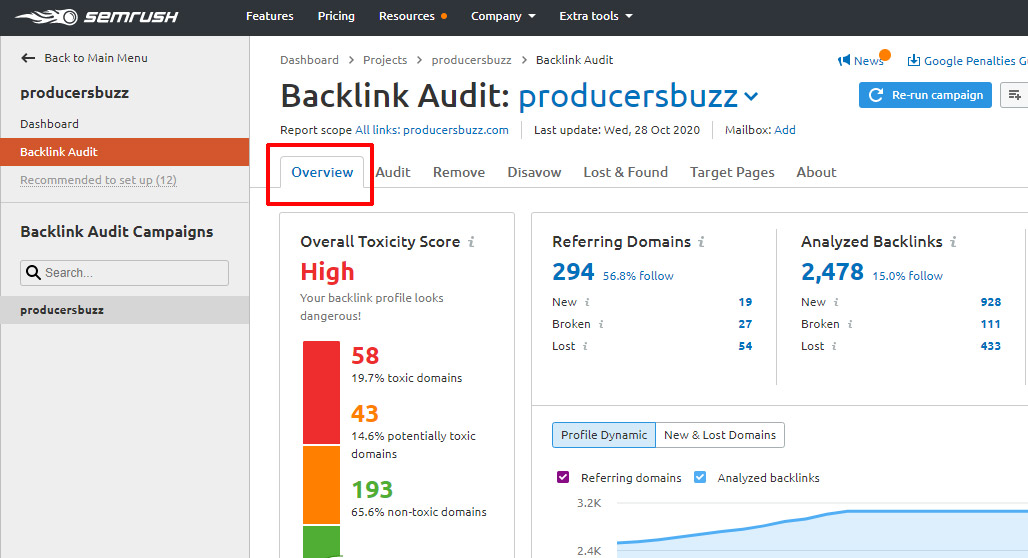Screen dimensions: 1028x558
Task: Expand the producersbuzz project selector chevron
Action: click(x=751, y=97)
